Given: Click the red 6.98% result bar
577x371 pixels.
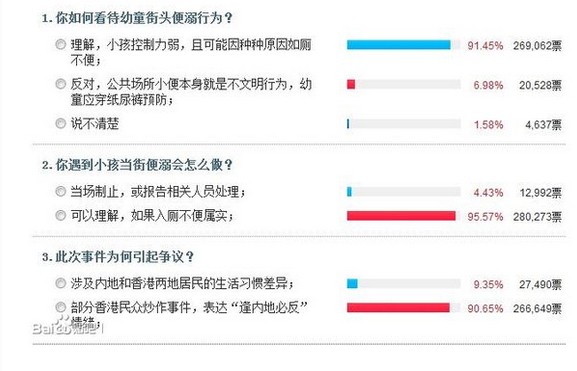Looking at the screenshot, I should click(351, 84).
